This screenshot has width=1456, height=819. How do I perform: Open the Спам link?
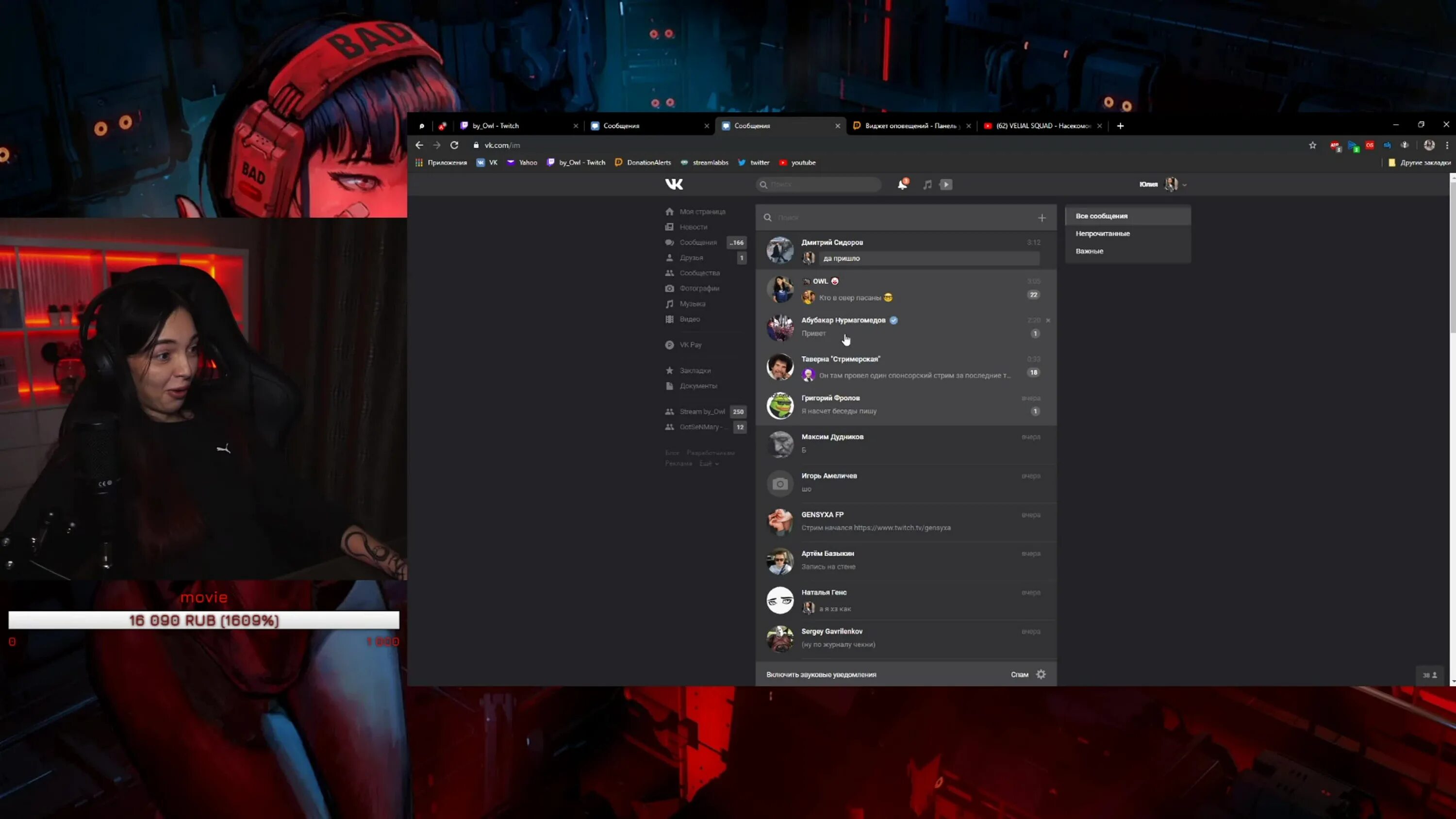(1019, 674)
